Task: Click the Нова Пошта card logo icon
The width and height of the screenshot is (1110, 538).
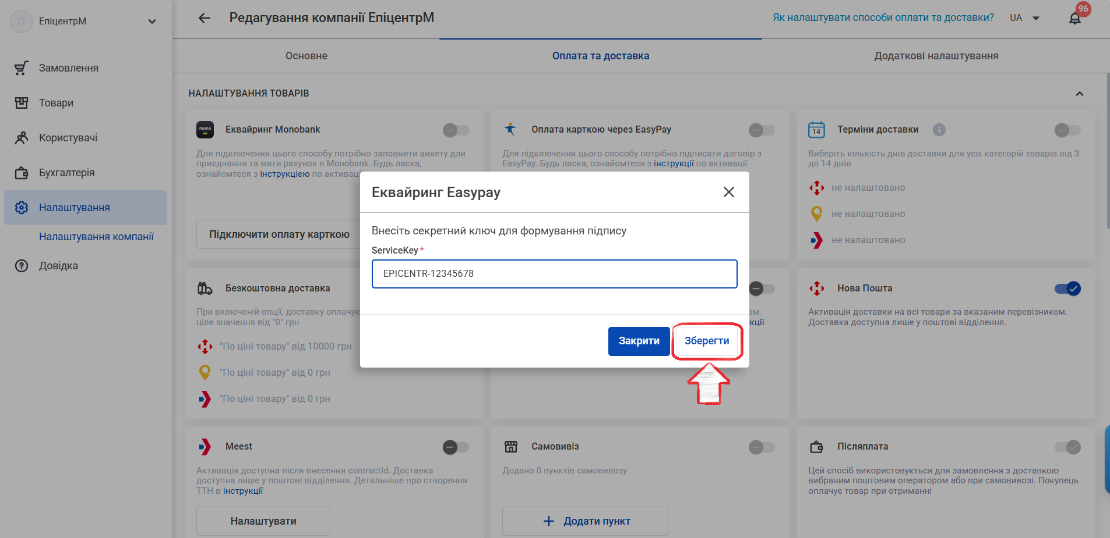Action: (816, 289)
